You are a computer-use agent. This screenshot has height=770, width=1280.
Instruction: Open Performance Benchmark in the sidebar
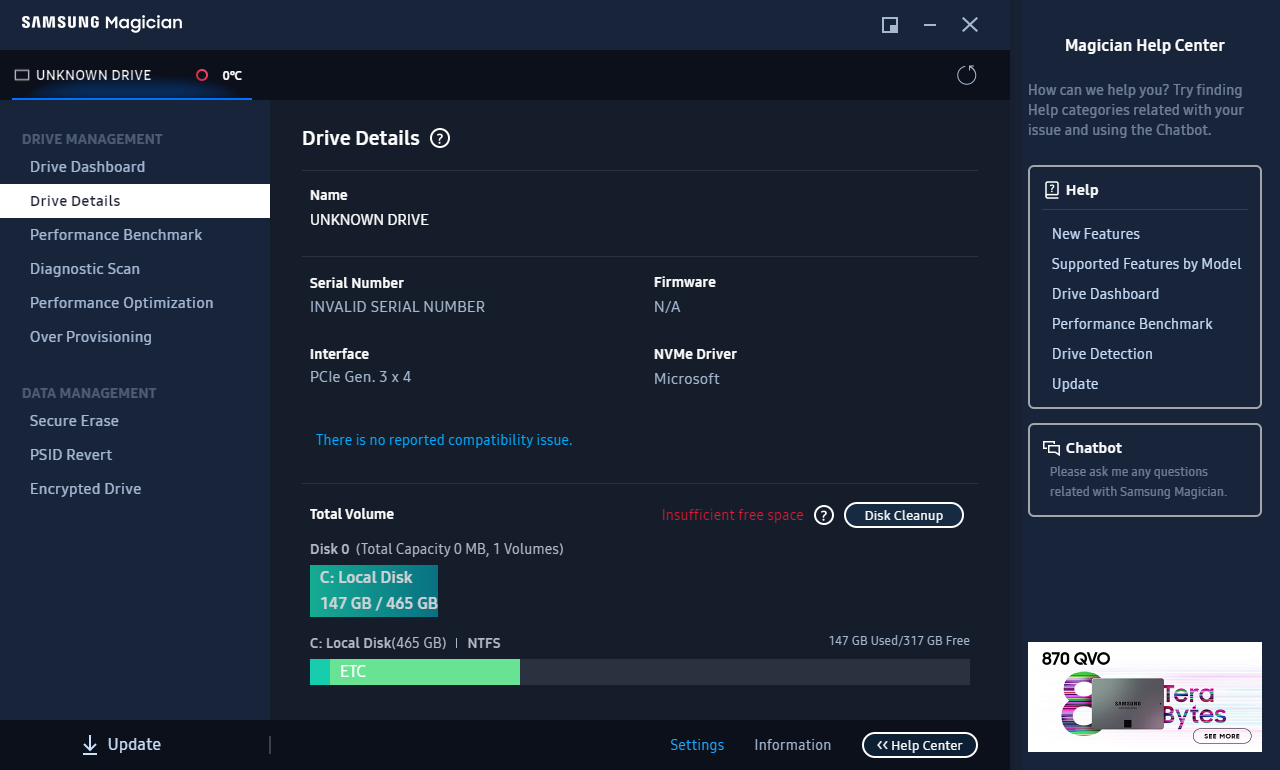click(135, 235)
